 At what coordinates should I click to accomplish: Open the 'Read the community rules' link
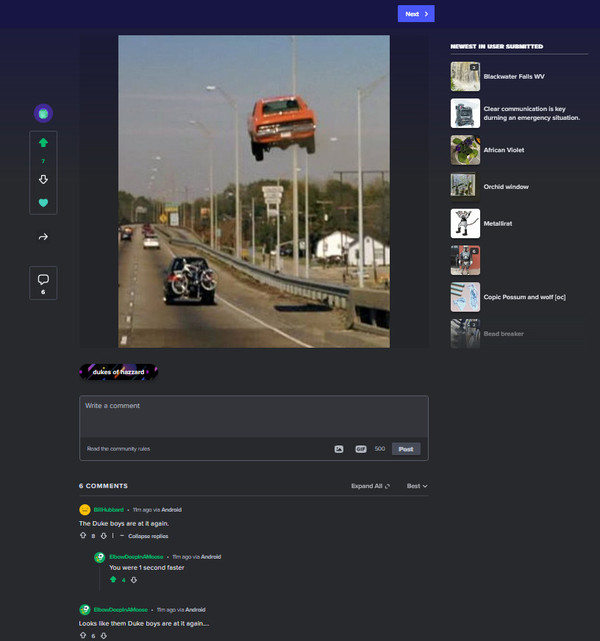[118, 449]
